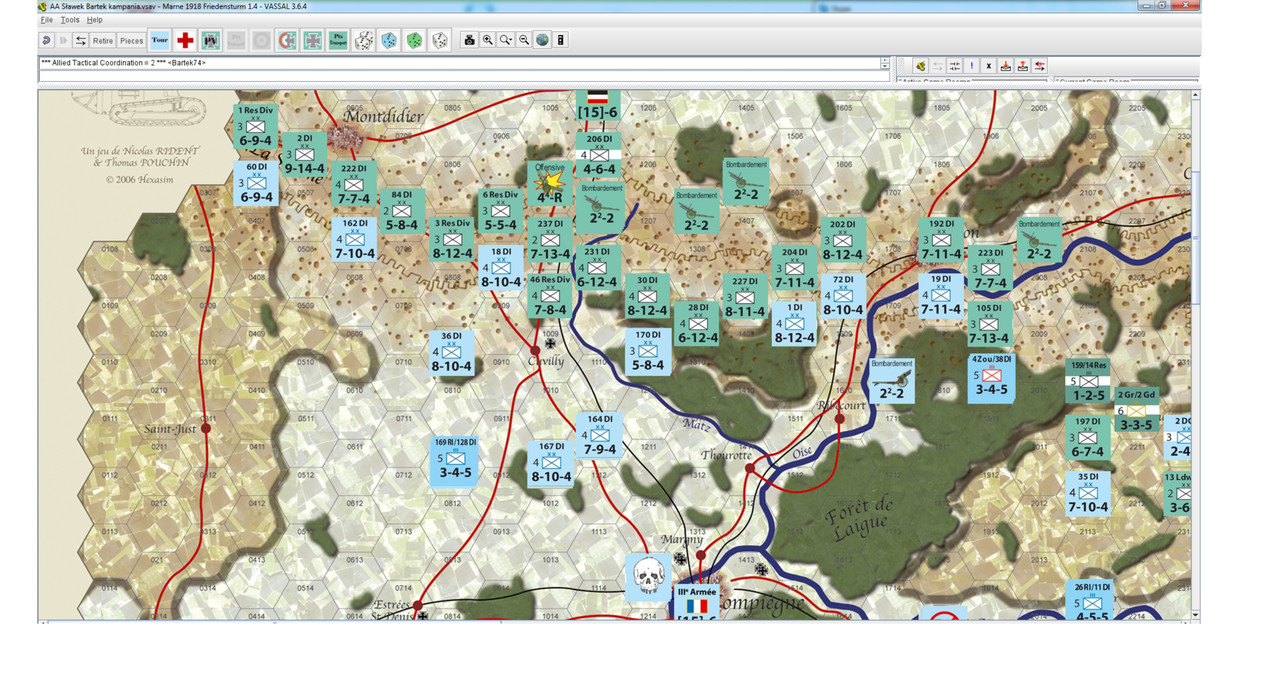Click the blue Tour button
The image size is (1280, 693).
pos(159,40)
